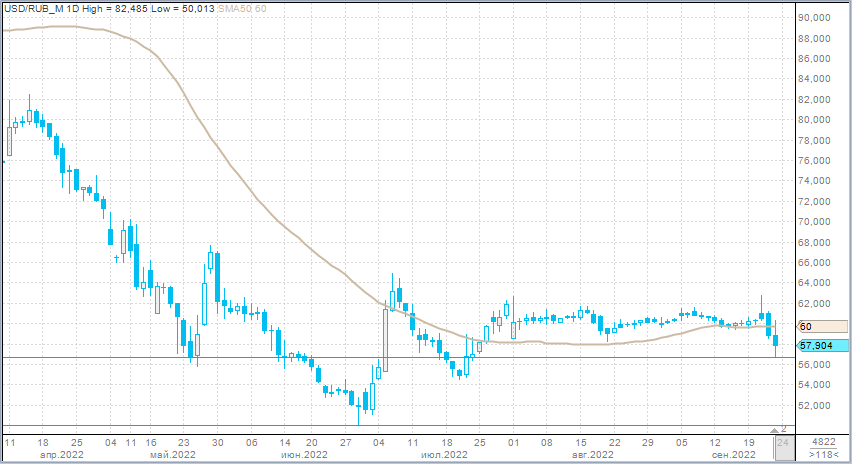
Task: Select the beige SMA value tag 60
Action: coord(821,326)
